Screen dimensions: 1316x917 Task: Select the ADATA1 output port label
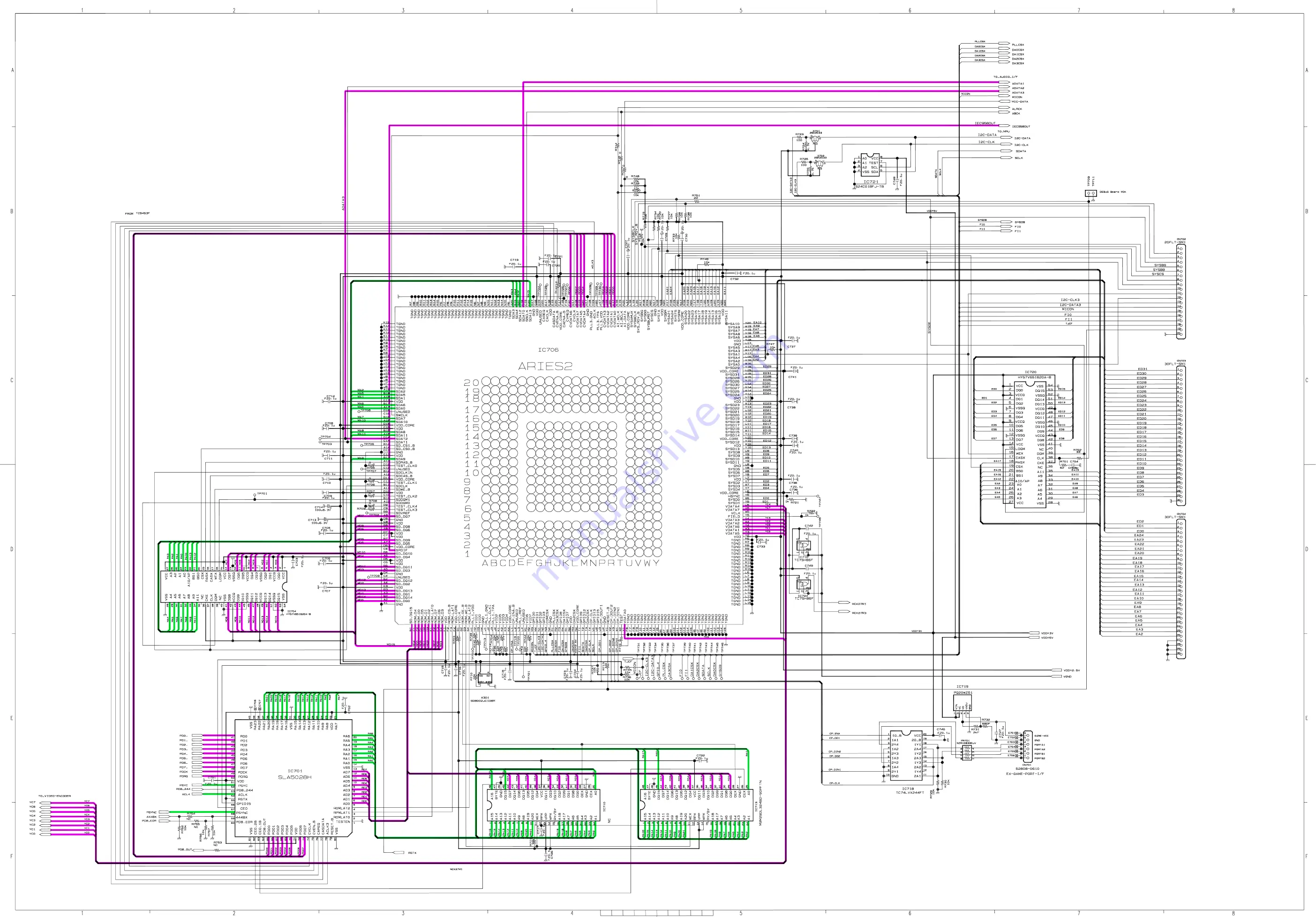click(x=1018, y=83)
